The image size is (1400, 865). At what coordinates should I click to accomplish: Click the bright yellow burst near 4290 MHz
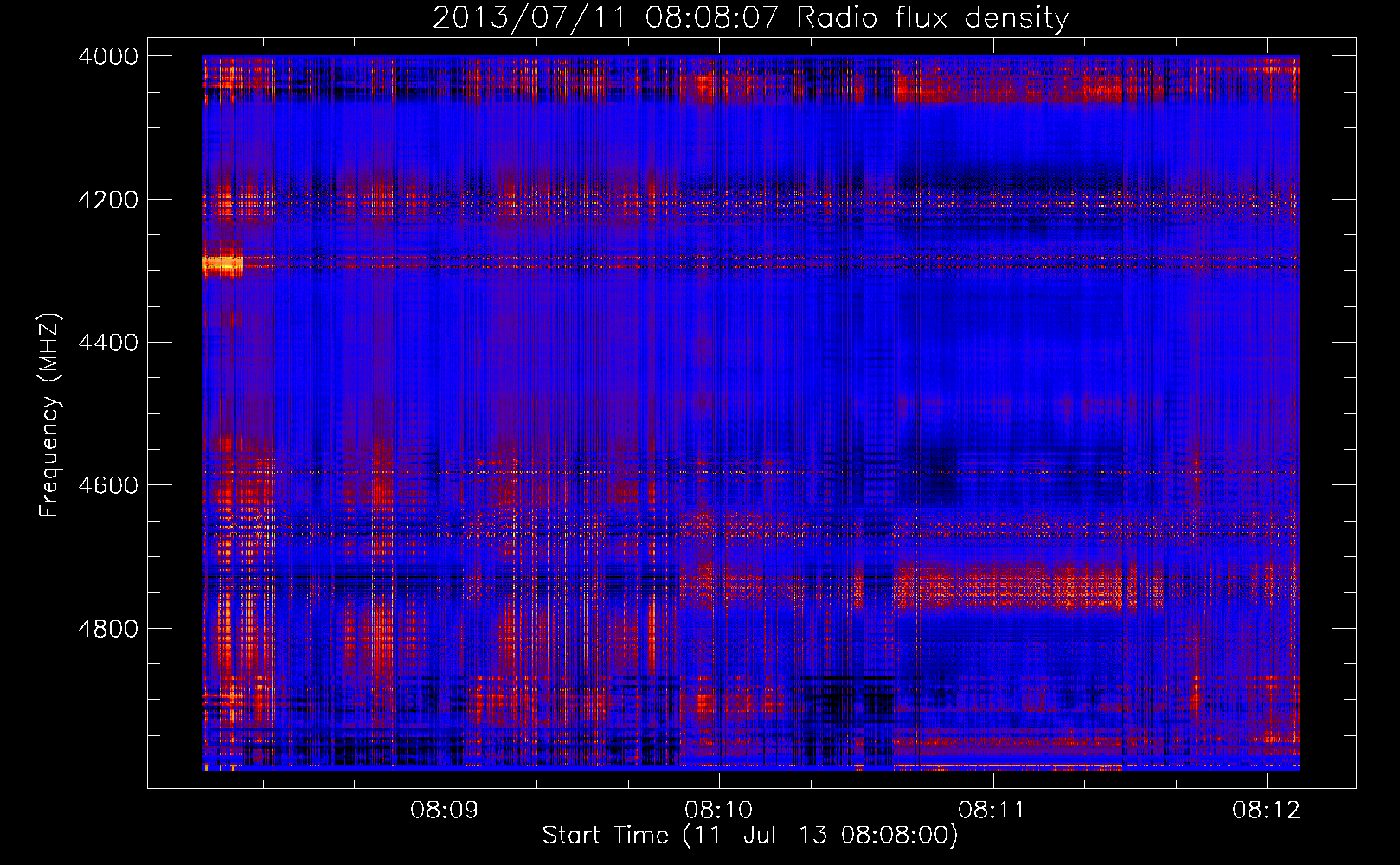click(x=222, y=263)
